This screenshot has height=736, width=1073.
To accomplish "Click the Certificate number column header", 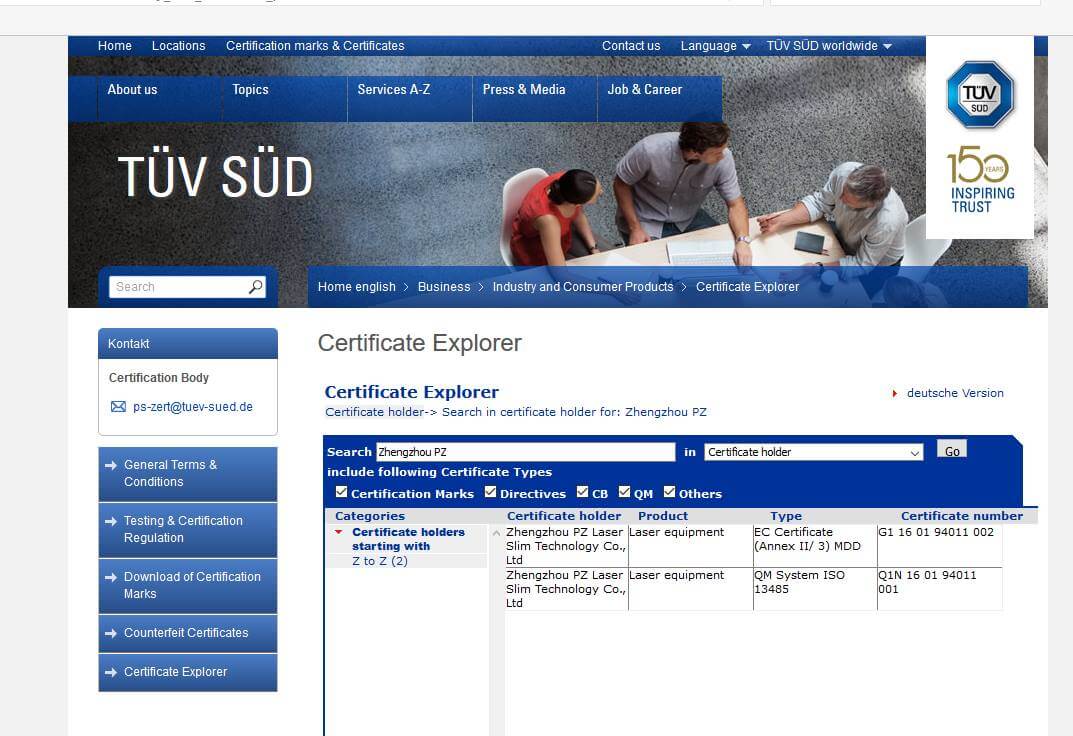I will click(961, 516).
